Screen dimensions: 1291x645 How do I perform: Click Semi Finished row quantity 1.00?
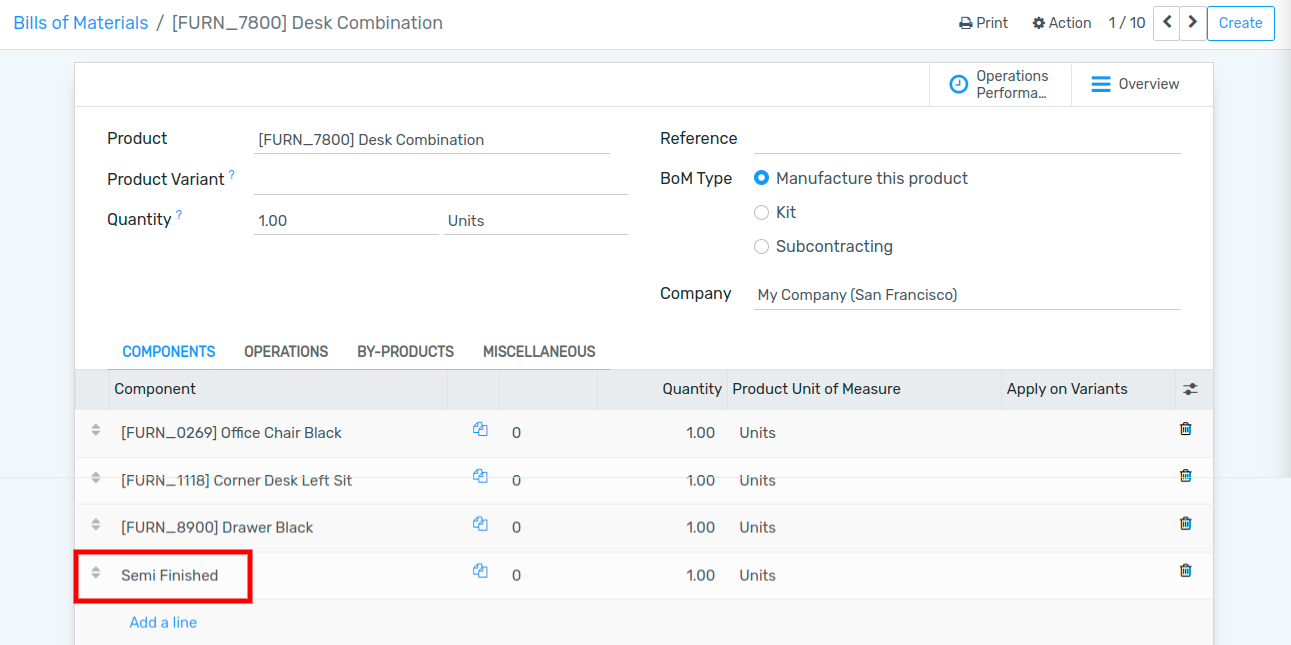[x=700, y=575]
